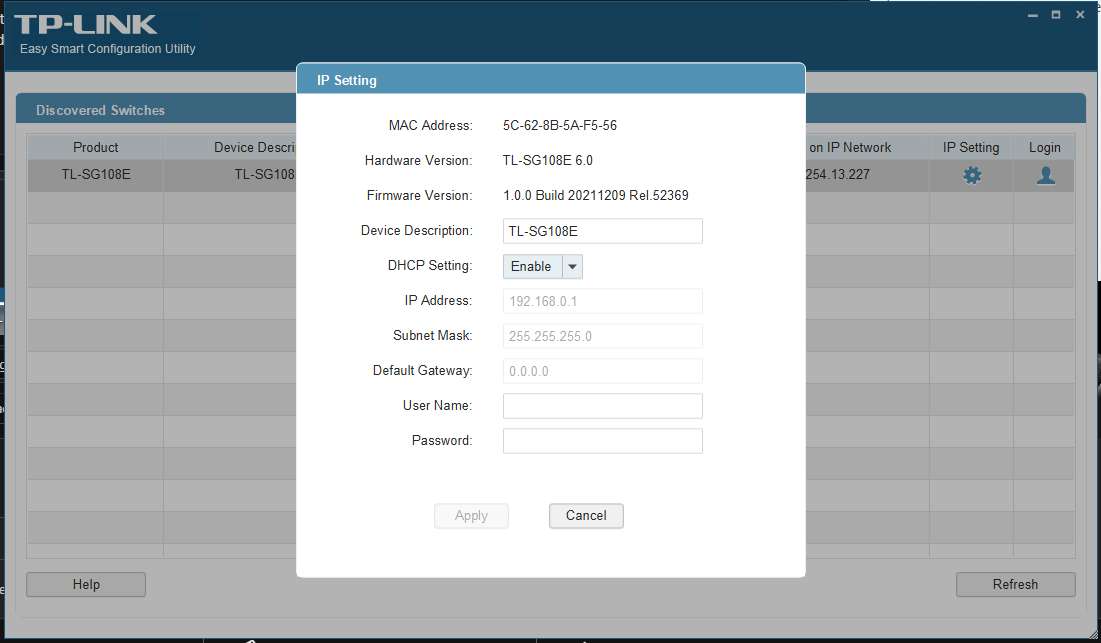
Task: Click the disabled IP Address field
Action: pos(602,301)
